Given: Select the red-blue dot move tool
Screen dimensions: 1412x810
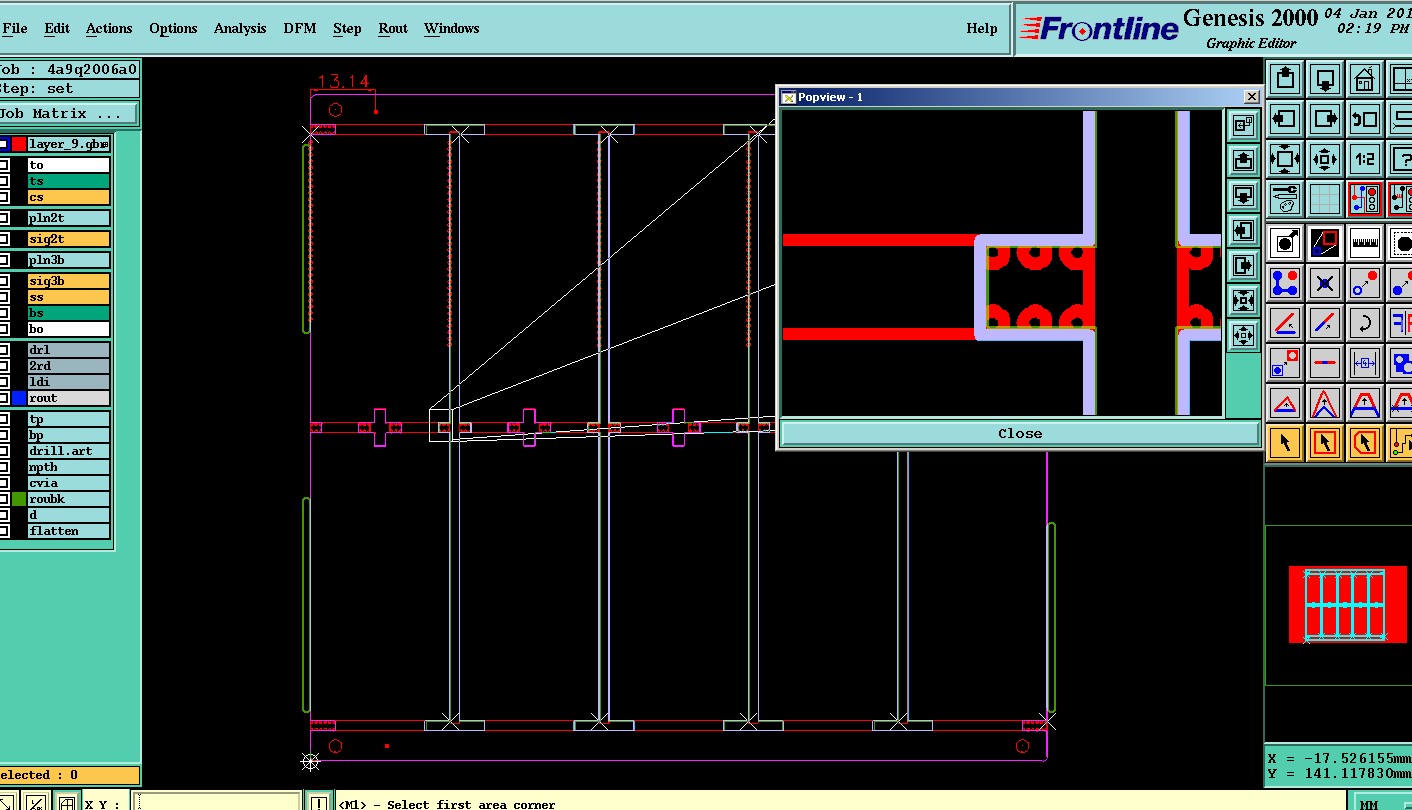Looking at the screenshot, I should (1365, 283).
